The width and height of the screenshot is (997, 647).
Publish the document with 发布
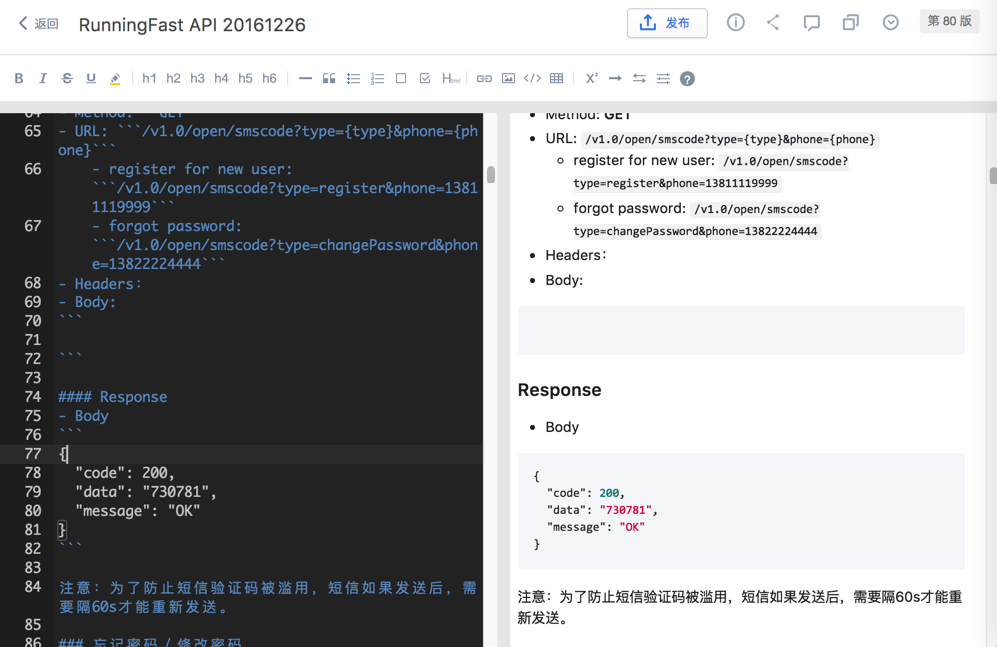coord(667,23)
